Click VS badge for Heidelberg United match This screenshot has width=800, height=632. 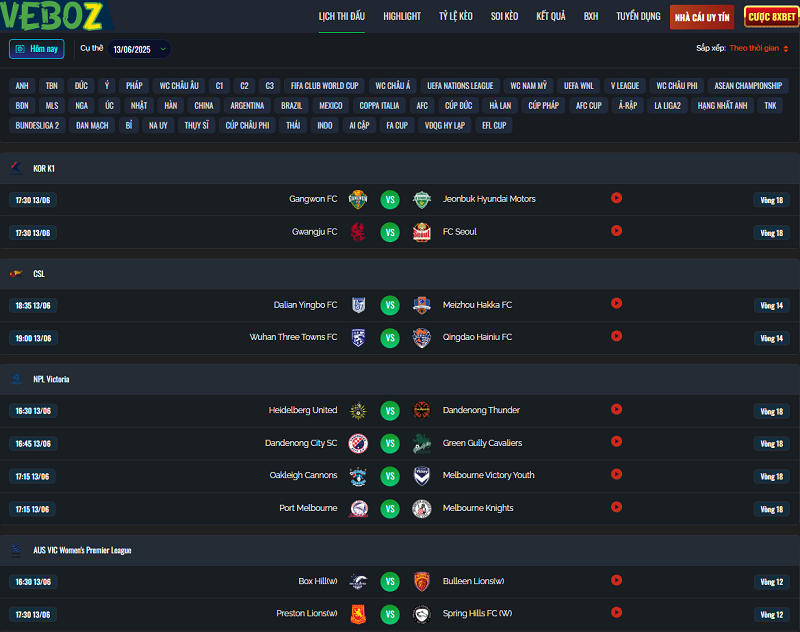pos(390,411)
